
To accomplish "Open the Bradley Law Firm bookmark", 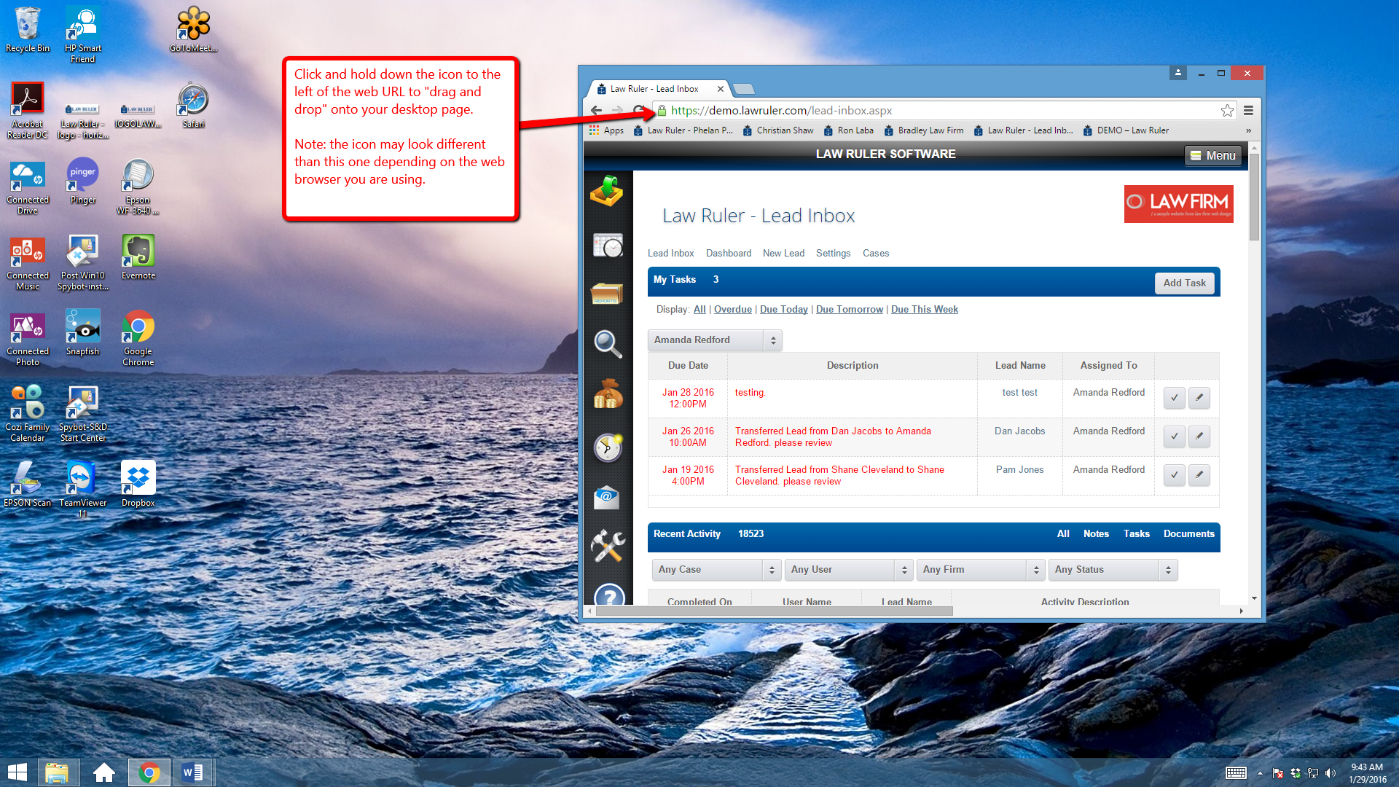I will 923,131.
